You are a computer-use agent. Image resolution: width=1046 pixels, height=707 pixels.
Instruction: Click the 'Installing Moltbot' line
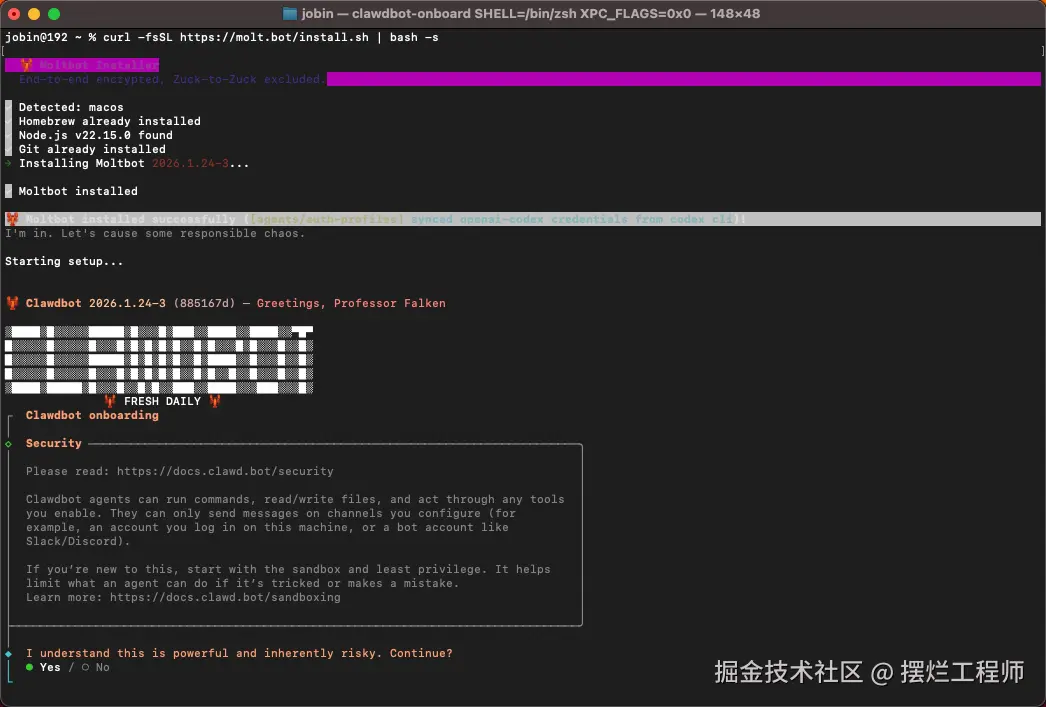coord(133,163)
